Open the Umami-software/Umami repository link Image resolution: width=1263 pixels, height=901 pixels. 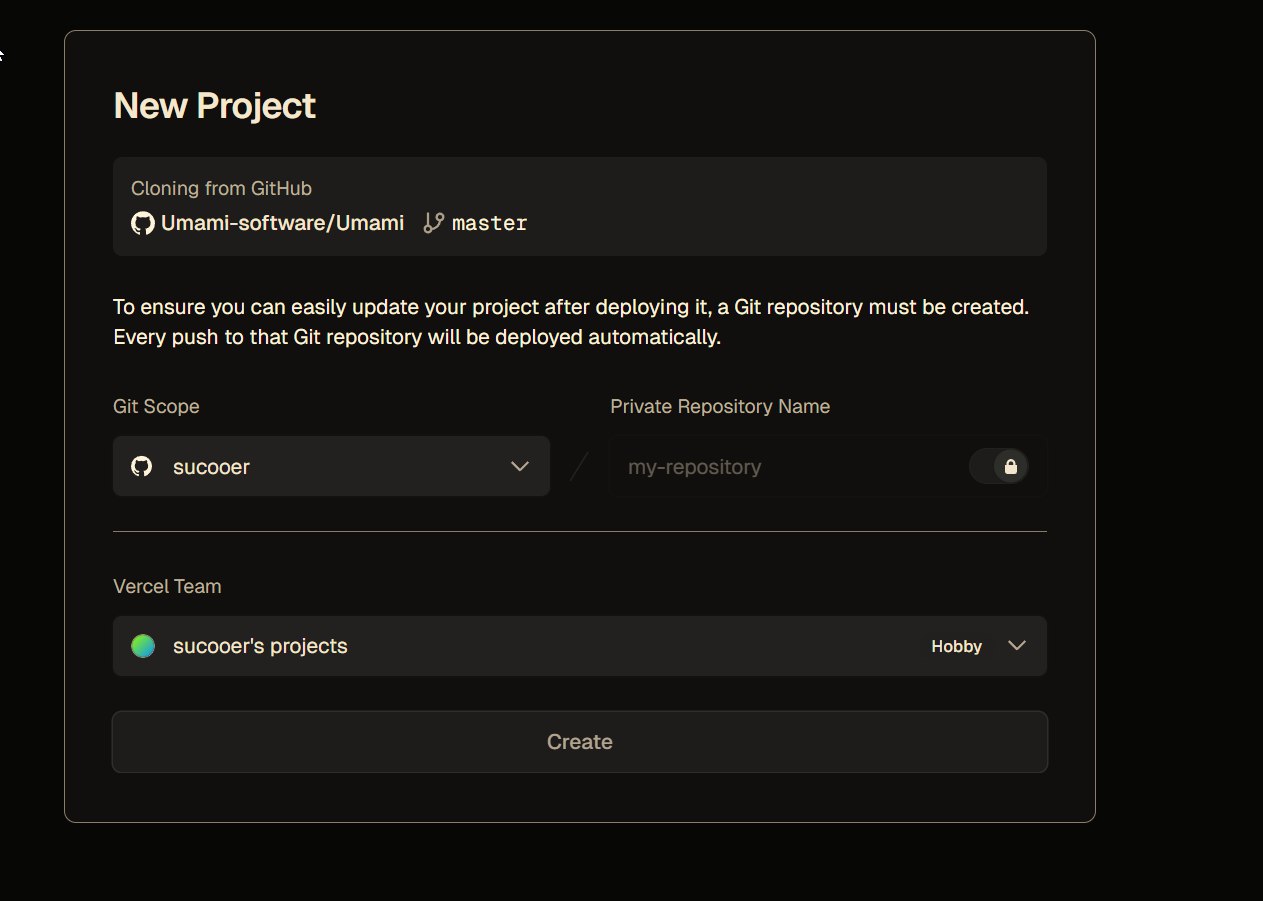point(282,223)
